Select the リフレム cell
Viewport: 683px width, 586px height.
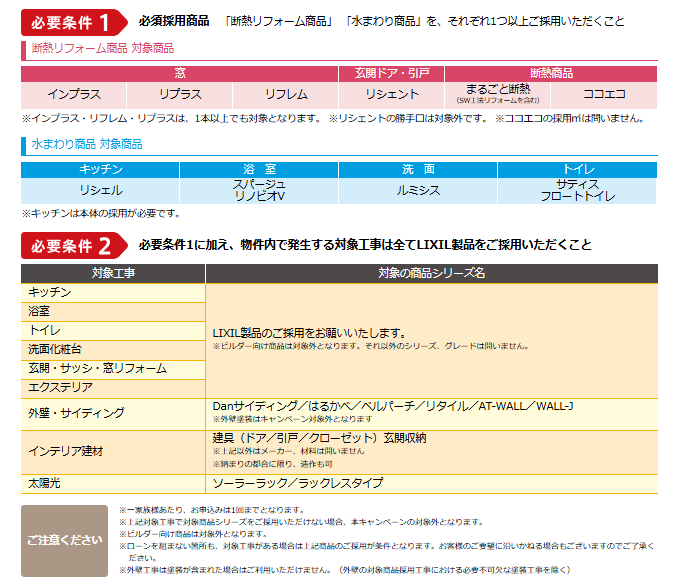pos(286,95)
